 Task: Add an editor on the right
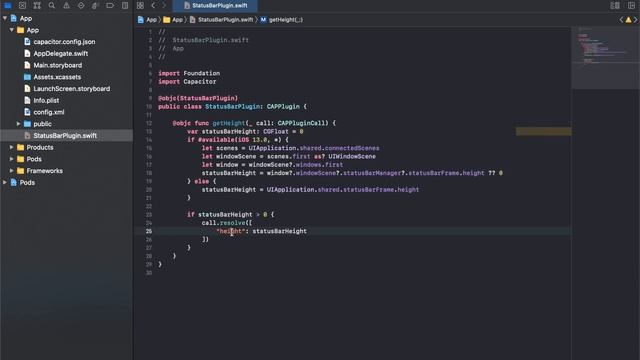click(x=631, y=5)
